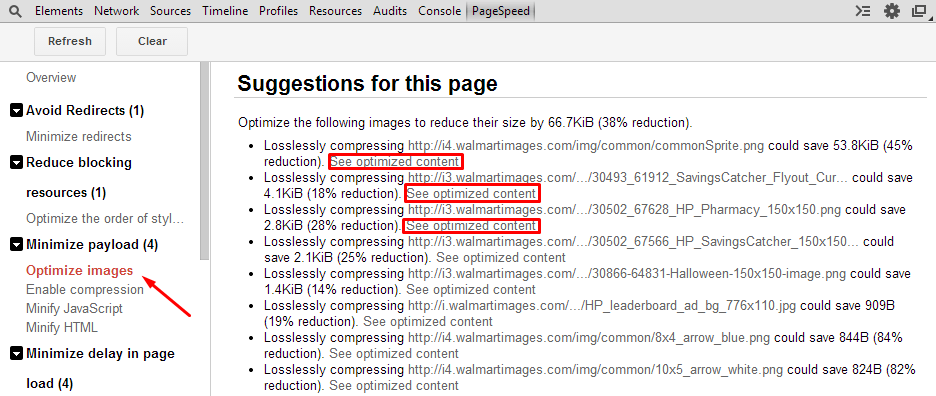The height and width of the screenshot is (396, 936).
Task: Open Halloween-150x150-image.png URL
Action: point(627,274)
